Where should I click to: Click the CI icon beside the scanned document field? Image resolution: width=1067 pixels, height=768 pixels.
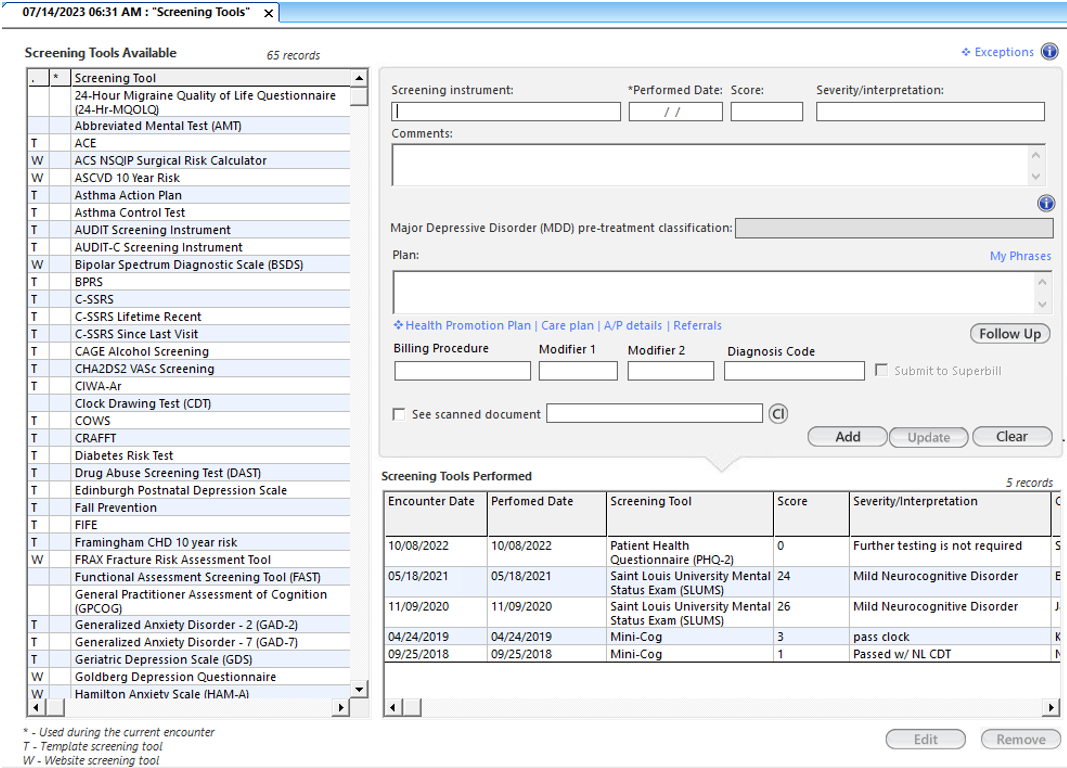[778, 413]
